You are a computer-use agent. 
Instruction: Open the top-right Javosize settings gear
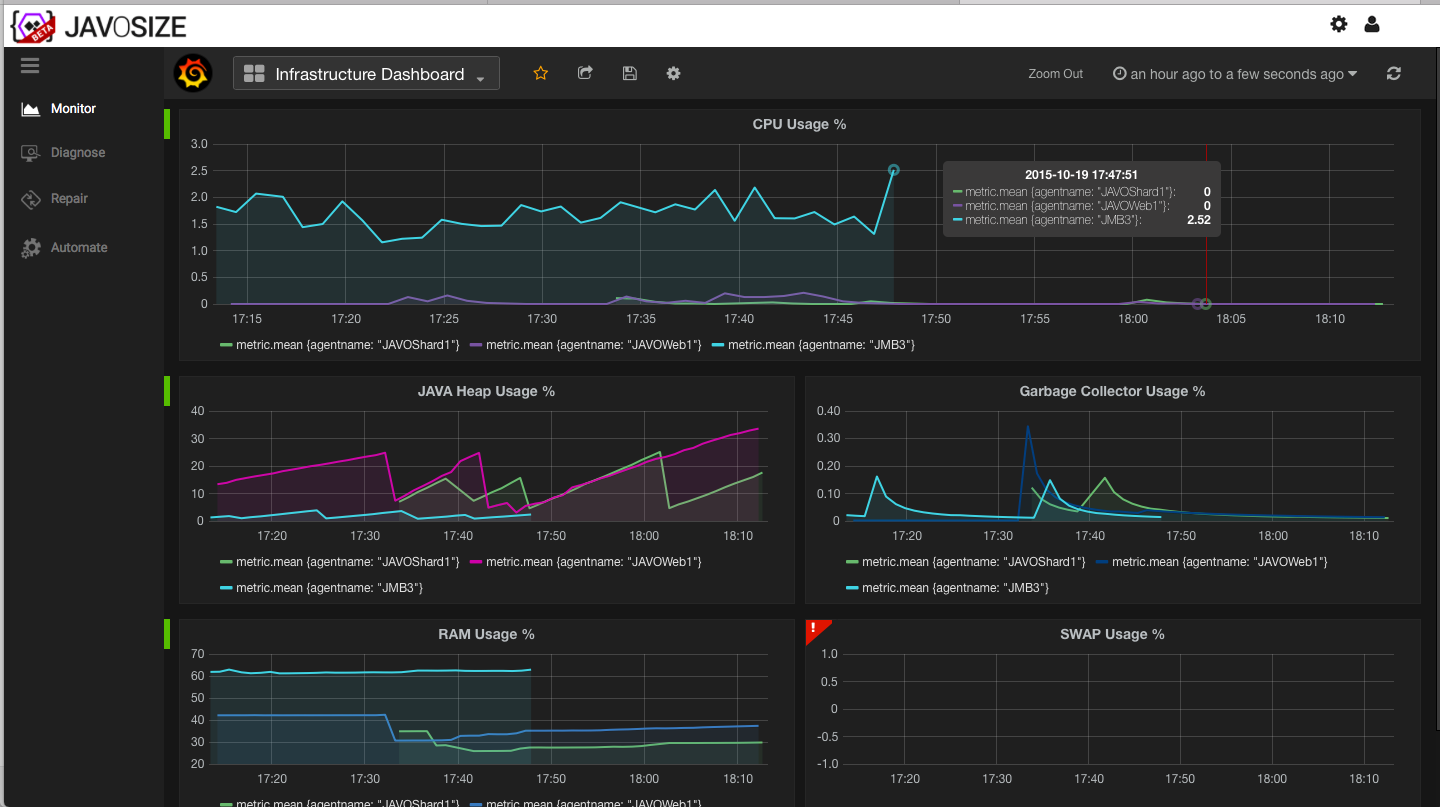click(x=1339, y=24)
